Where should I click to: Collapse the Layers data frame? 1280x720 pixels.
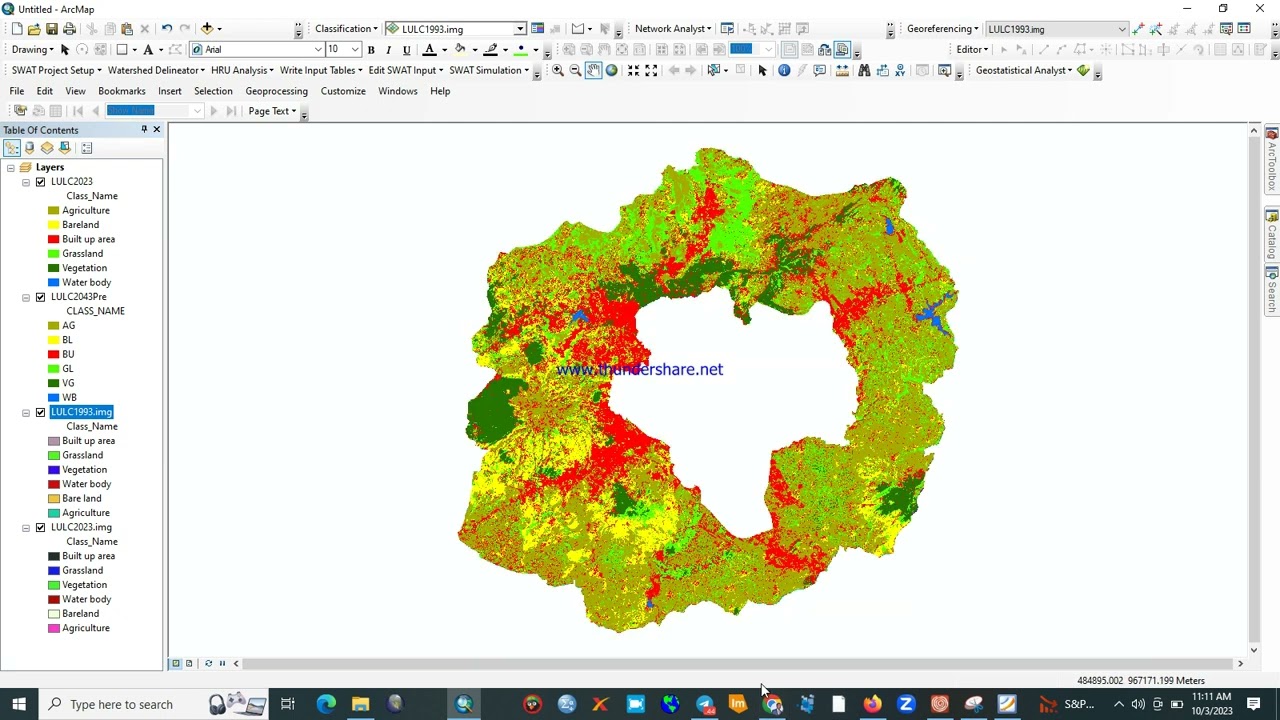[x=11, y=168]
